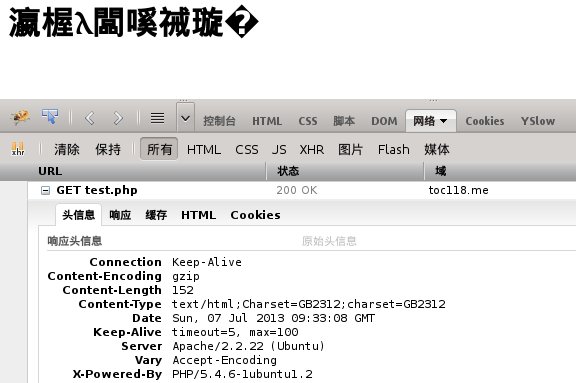Select the 所有 filter button
This screenshot has width=576, height=383.
point(159,149)
